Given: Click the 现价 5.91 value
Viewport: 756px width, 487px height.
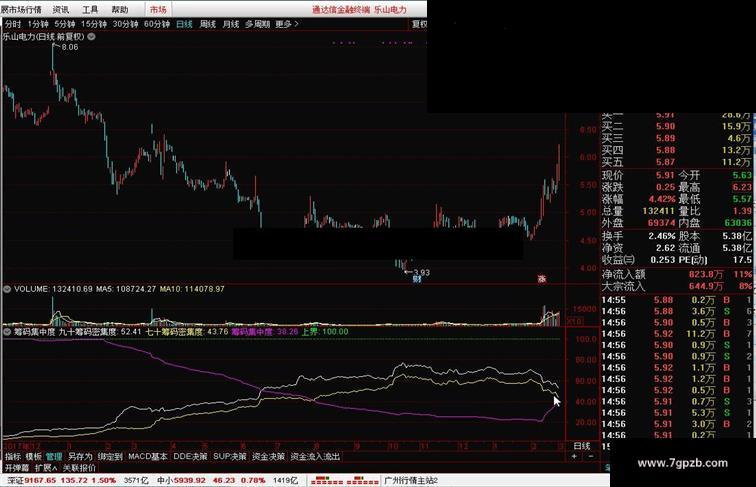Looking at the screenshot, I should click(665, 175).
